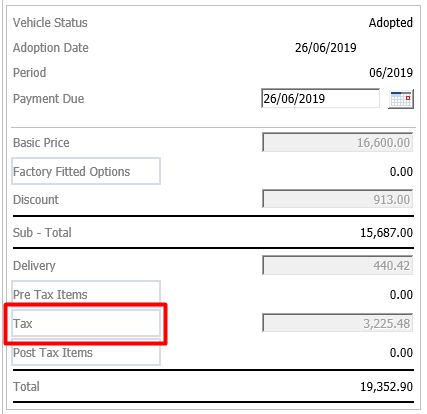Viewport: 427px width, 414px height.
Task: Open Pre Tax Items
Action: 86,294
